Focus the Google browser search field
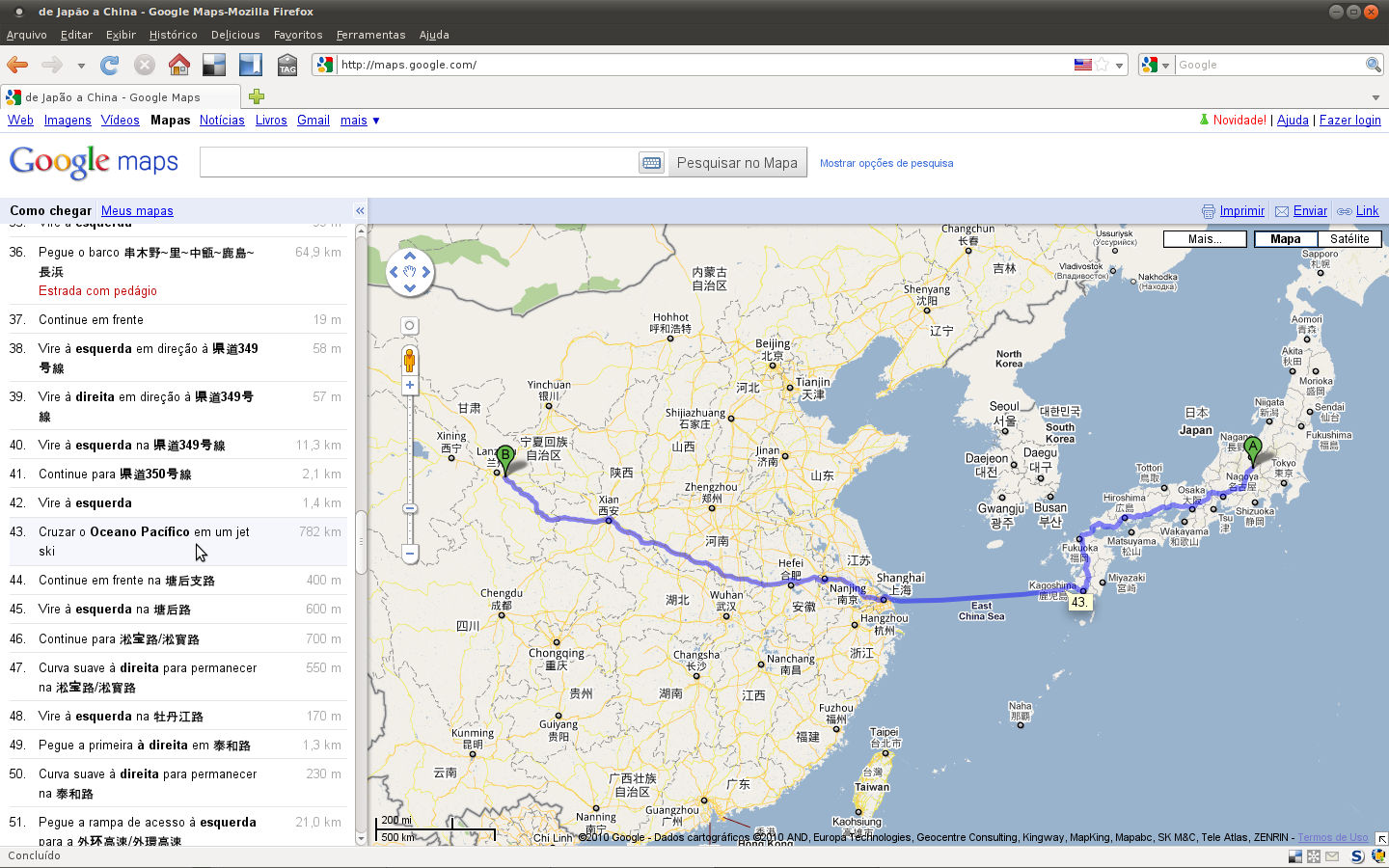The width and height of the screenshot is (1389, 868). 1269,65
